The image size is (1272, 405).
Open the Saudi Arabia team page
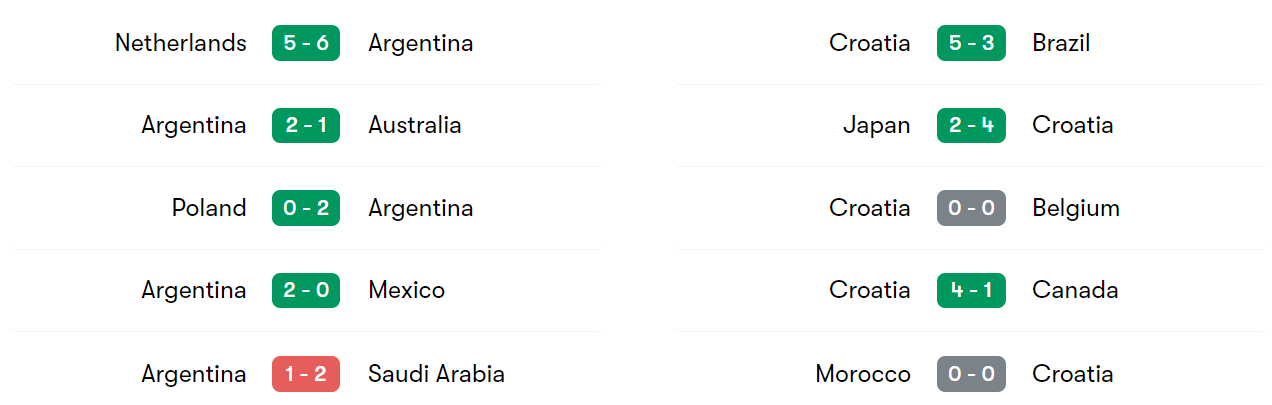(x=437, y=374)
